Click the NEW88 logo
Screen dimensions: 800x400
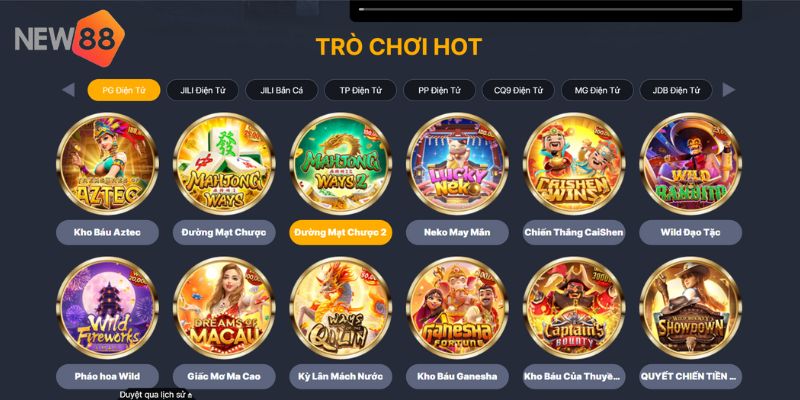coord(69,38)
